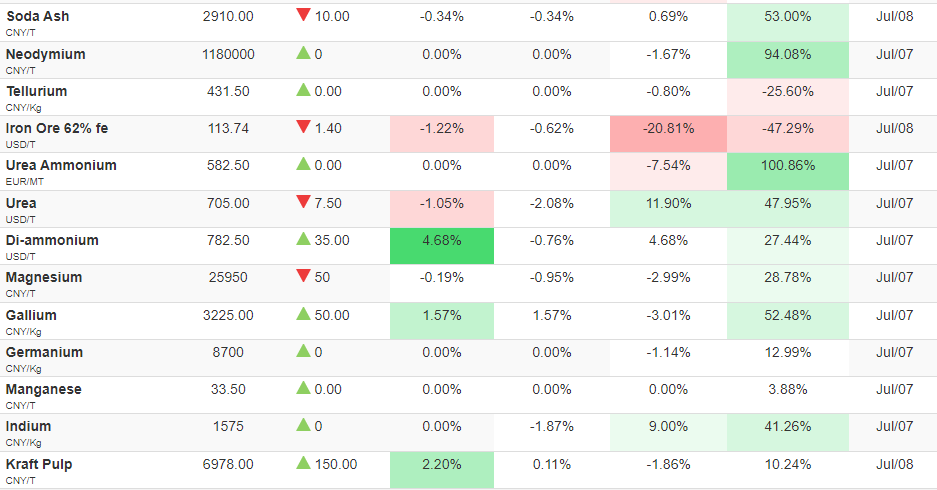Select the Kraft Pulp price 6978.00
937x490 pixels.
coord(228,464)
